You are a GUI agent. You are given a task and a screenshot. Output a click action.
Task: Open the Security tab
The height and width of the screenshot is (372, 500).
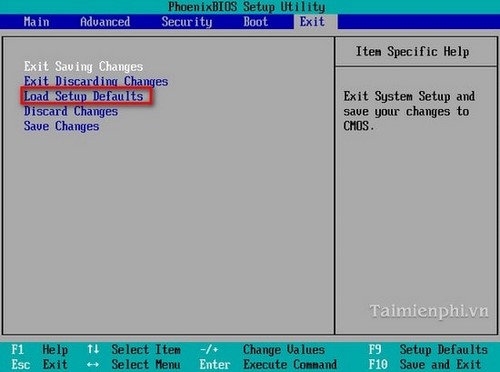coord(187,22)
